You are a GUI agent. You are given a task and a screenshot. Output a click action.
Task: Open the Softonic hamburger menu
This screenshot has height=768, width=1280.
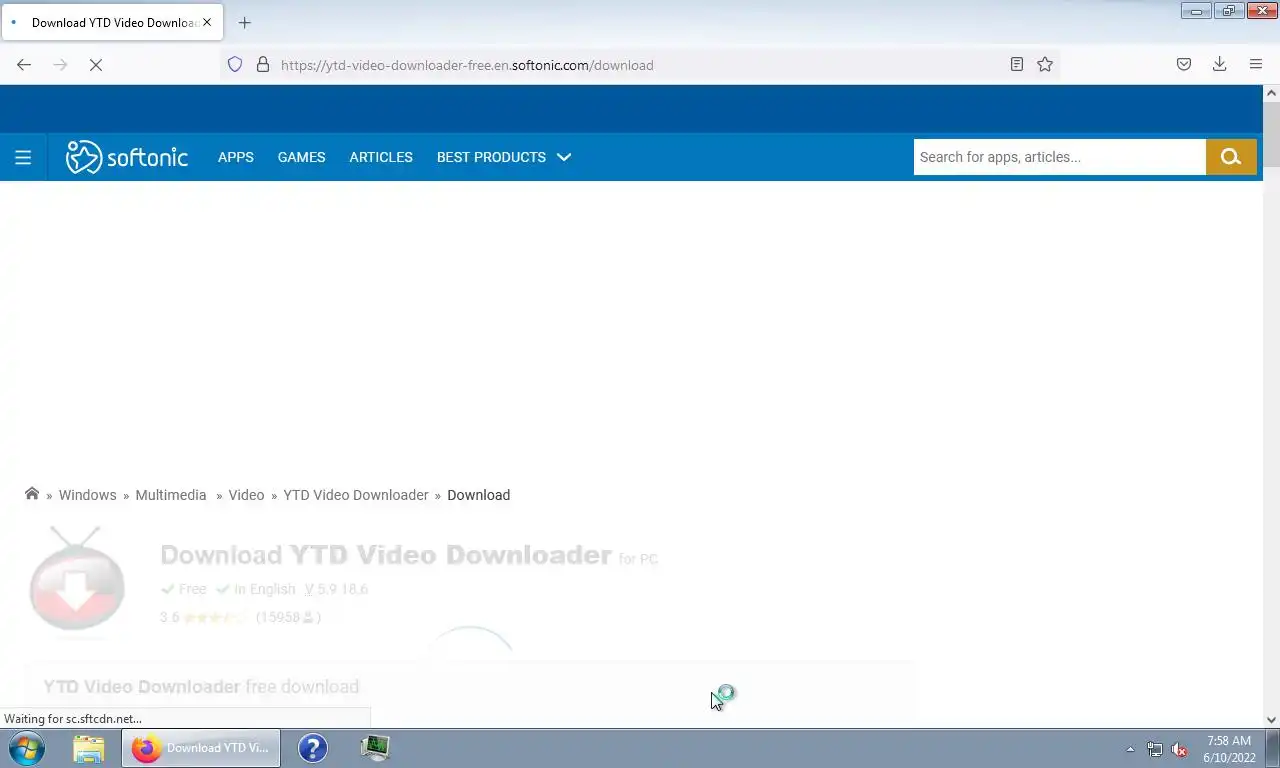23,157
